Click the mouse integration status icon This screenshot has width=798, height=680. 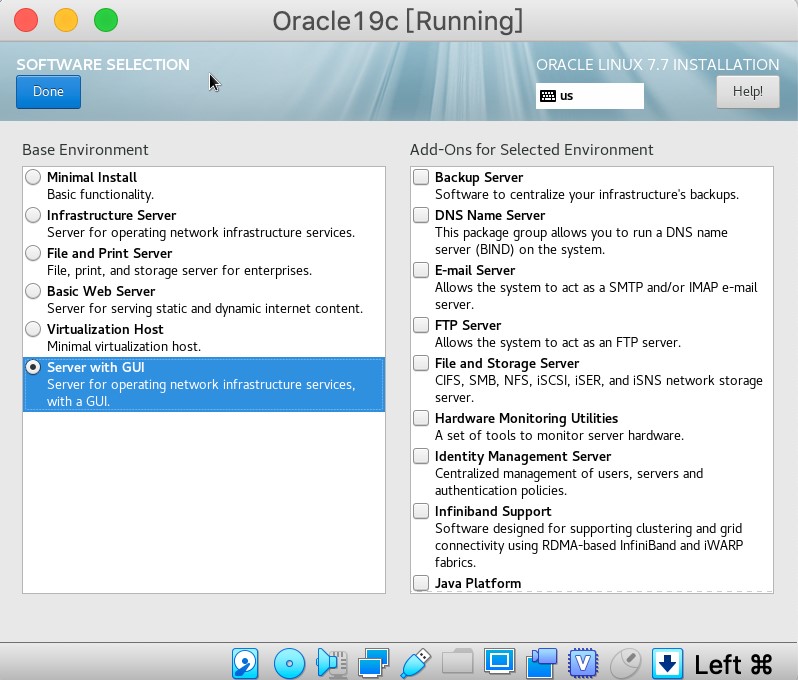[625, 663]
